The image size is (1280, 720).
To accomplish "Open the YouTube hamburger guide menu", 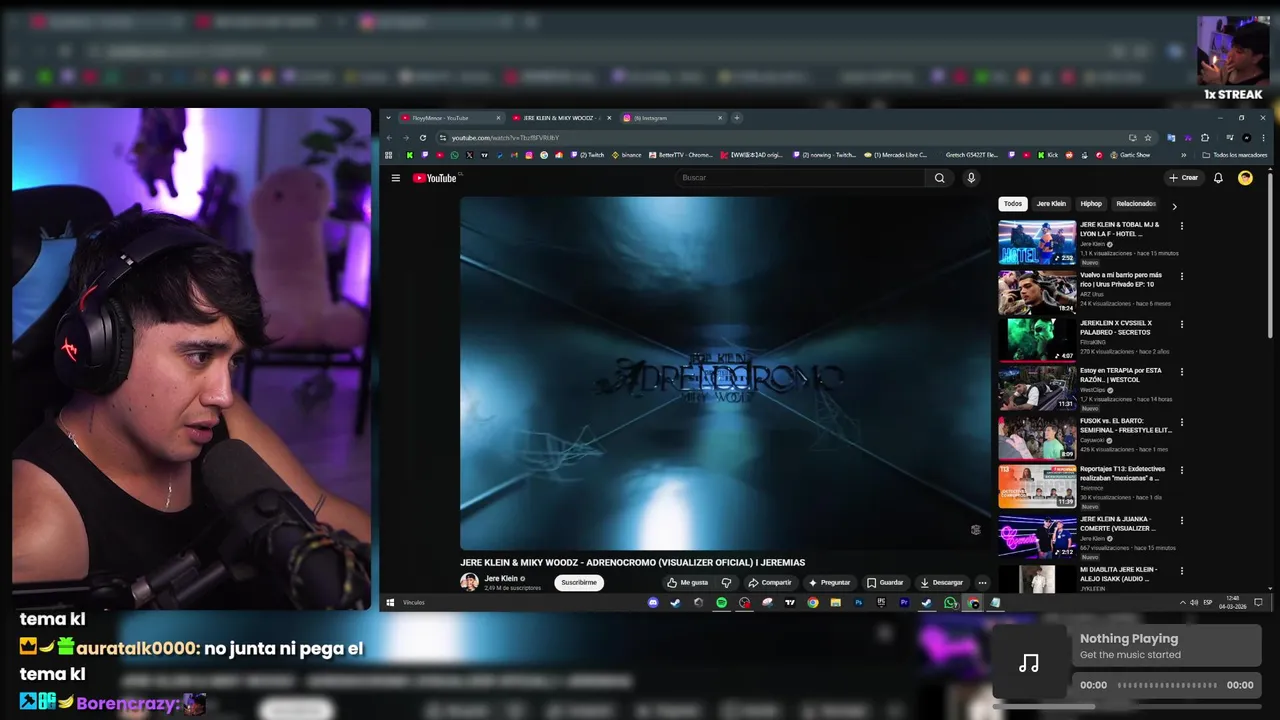I will tap(395, 178).
